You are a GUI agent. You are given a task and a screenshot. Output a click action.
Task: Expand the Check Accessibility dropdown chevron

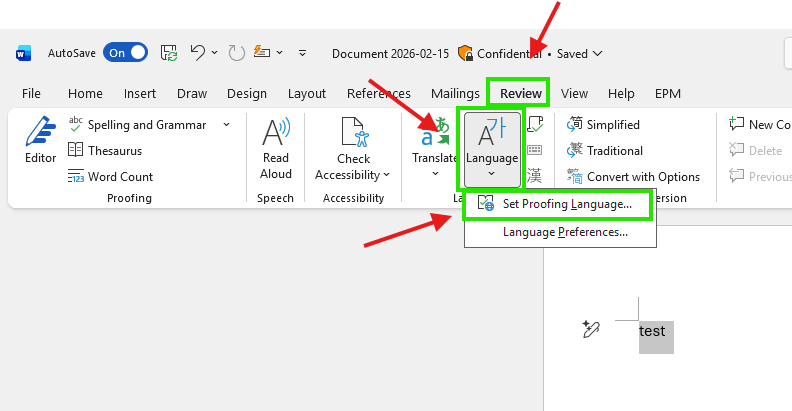pos(386,175)
